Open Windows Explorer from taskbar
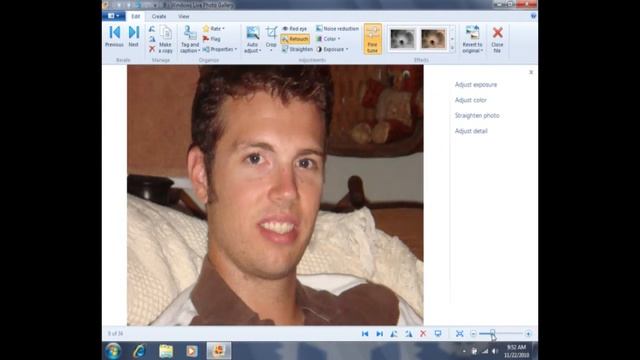The height and width of the screenshot is (360, 640). coord(166,351)
